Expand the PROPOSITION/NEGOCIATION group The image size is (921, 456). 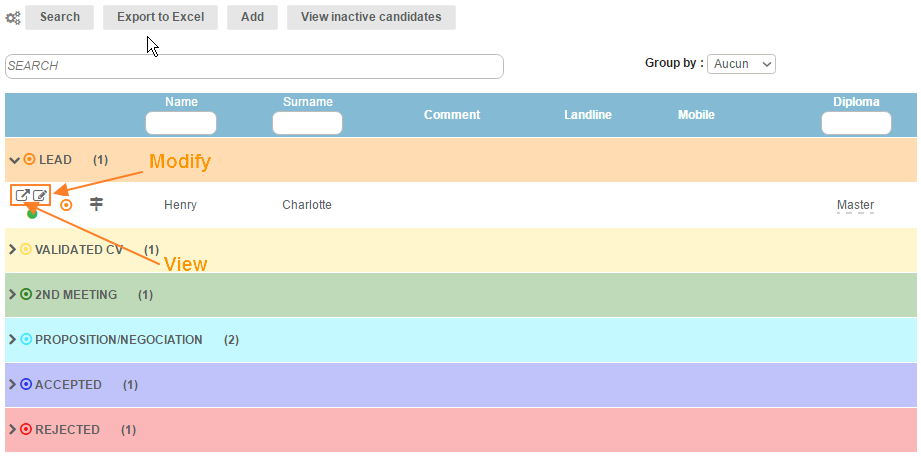[12, 340]
